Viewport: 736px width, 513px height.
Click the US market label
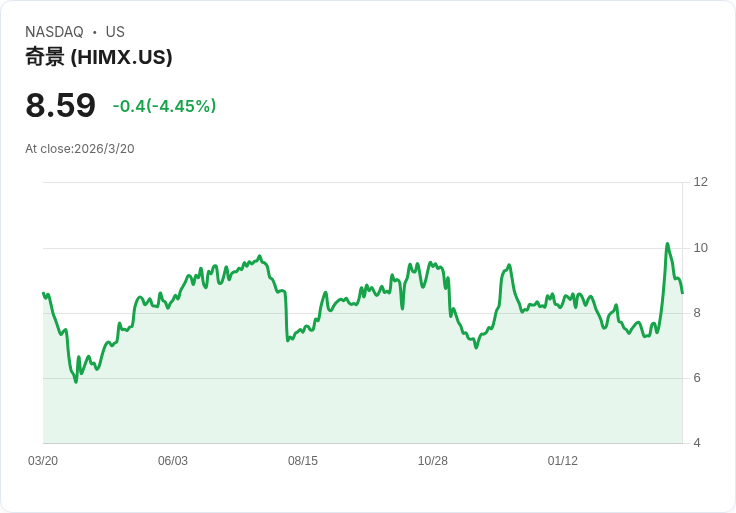115,32
